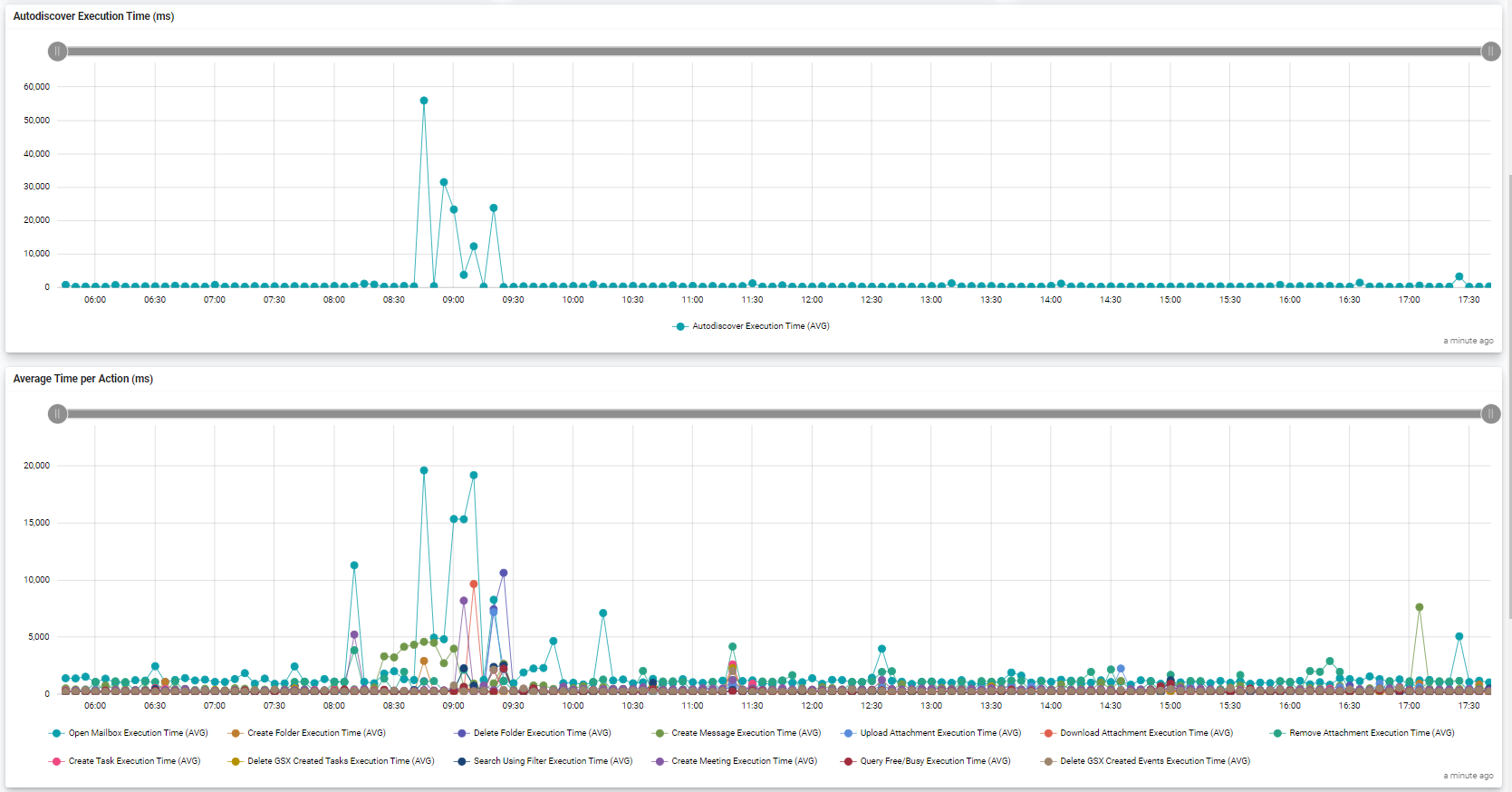Image resolution: width=1512 pixels, height=792 pixels.
Task: Toggle Delete GSX Created Events Execution Time legend
Action: [1145, 761]
